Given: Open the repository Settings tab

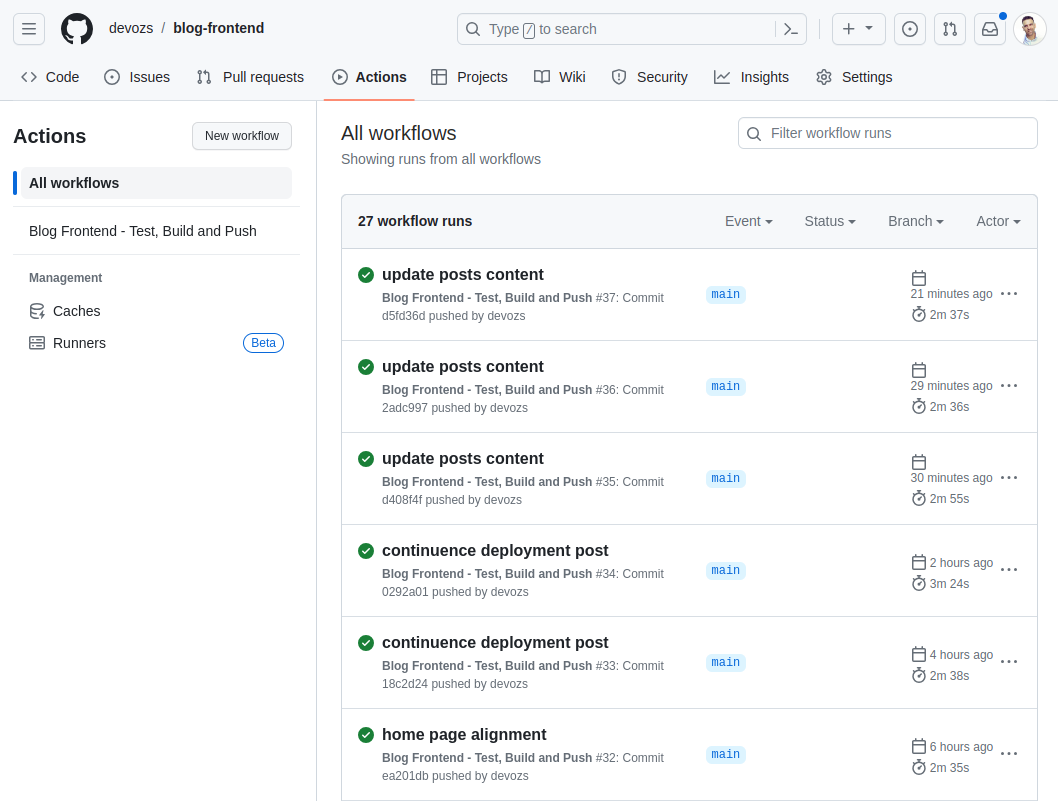Looking at the screenshot, I should pos(854,77).
